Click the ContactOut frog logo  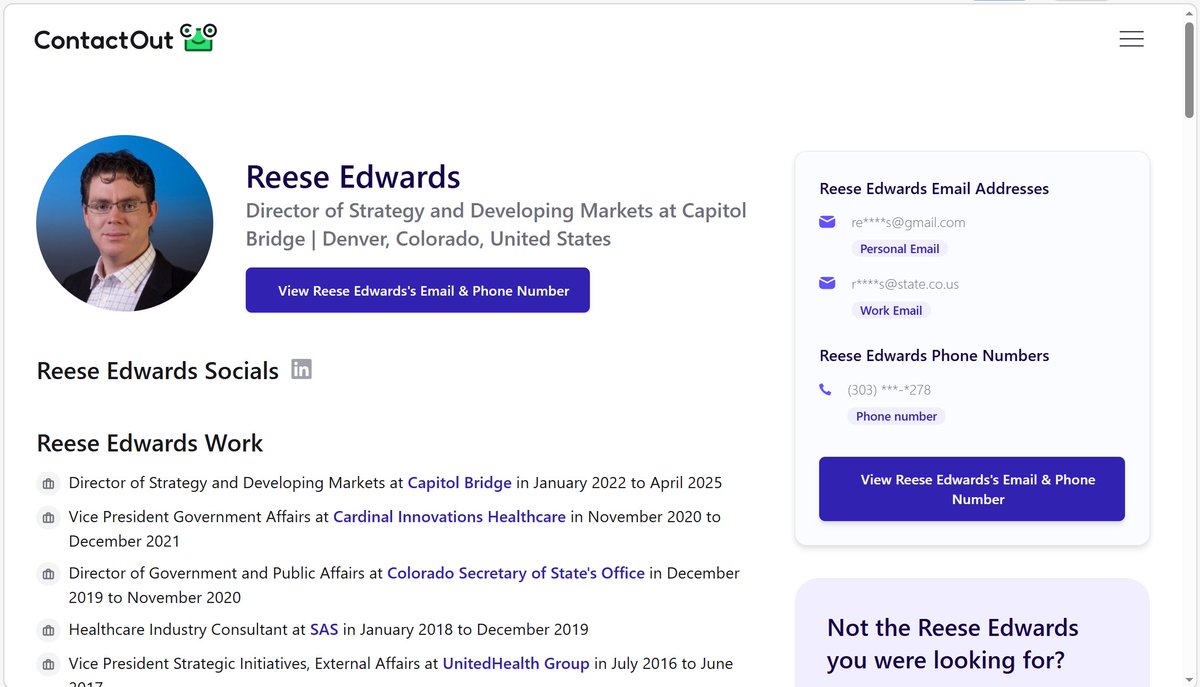coord(198,38)
